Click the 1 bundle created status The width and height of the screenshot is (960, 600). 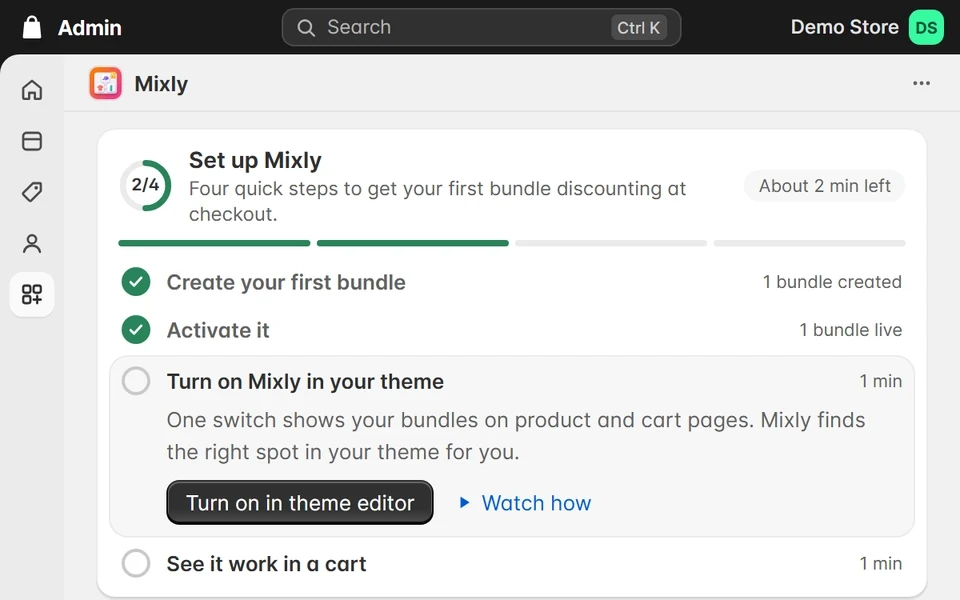coord(832,282)
